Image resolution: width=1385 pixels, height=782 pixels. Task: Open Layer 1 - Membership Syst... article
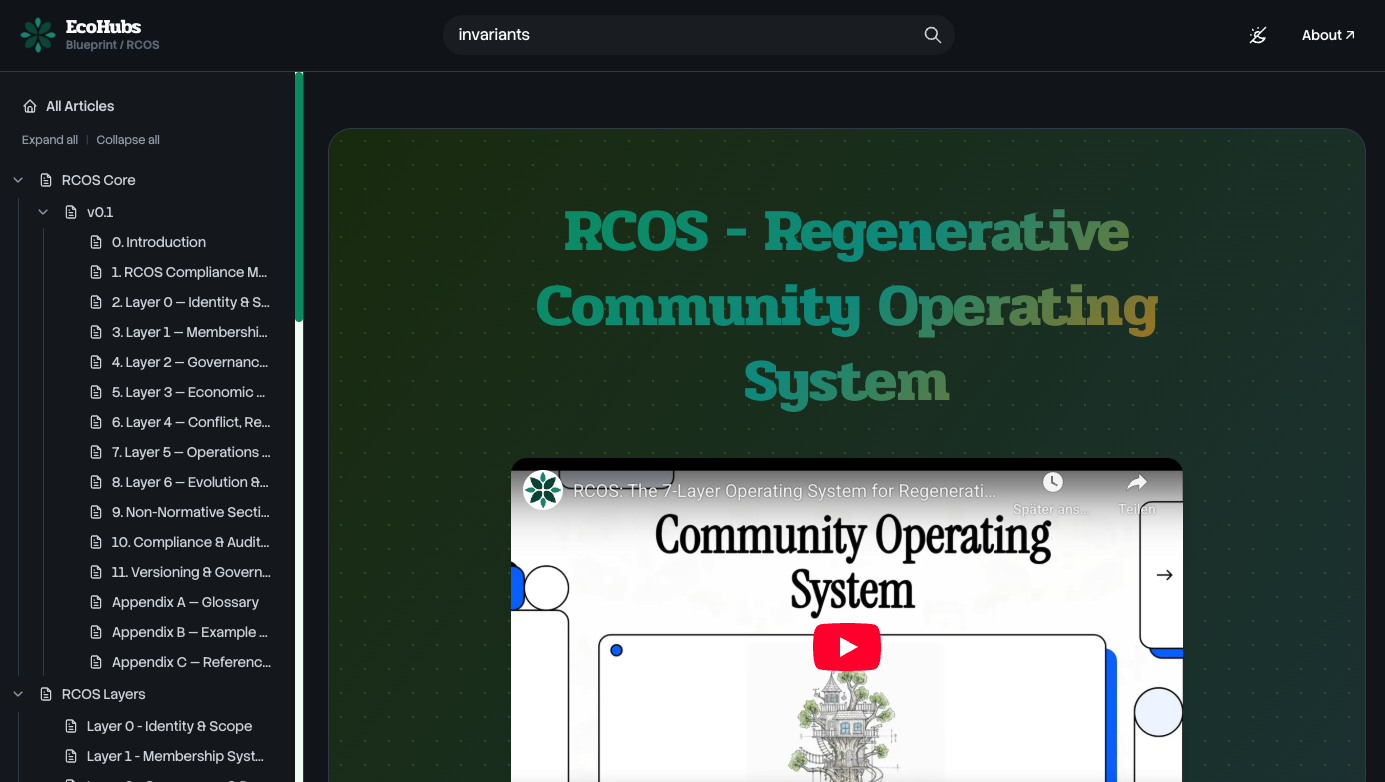click(x=175, y=756)
